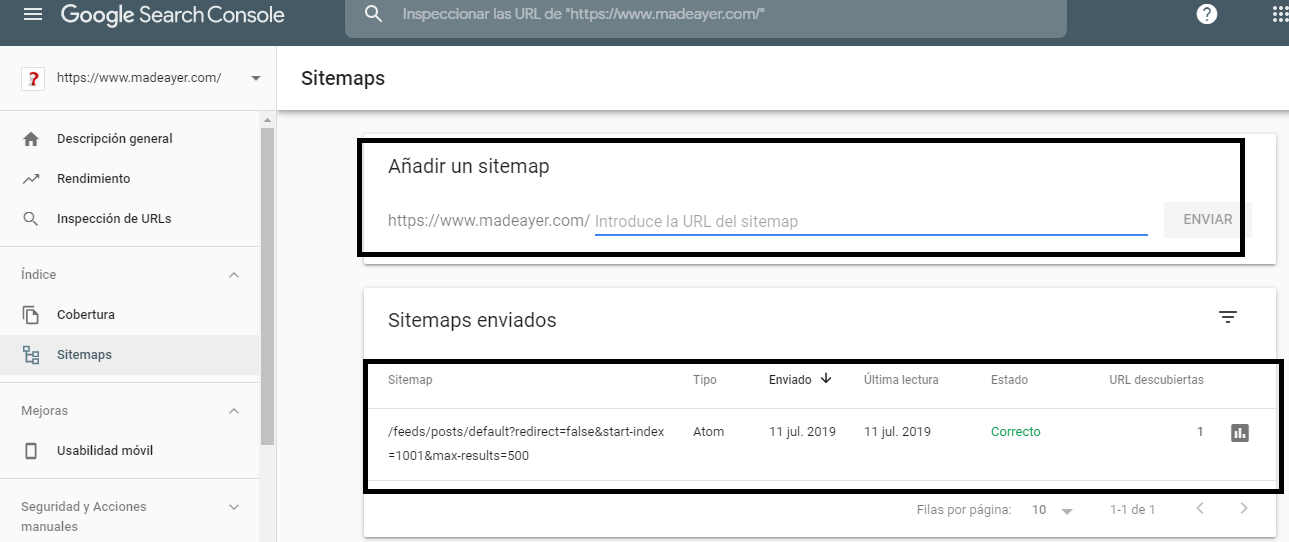Open the bar chart icon for the Atom sitemap
Viewport: 1289px width, 542px height.
pos(1240,433)
